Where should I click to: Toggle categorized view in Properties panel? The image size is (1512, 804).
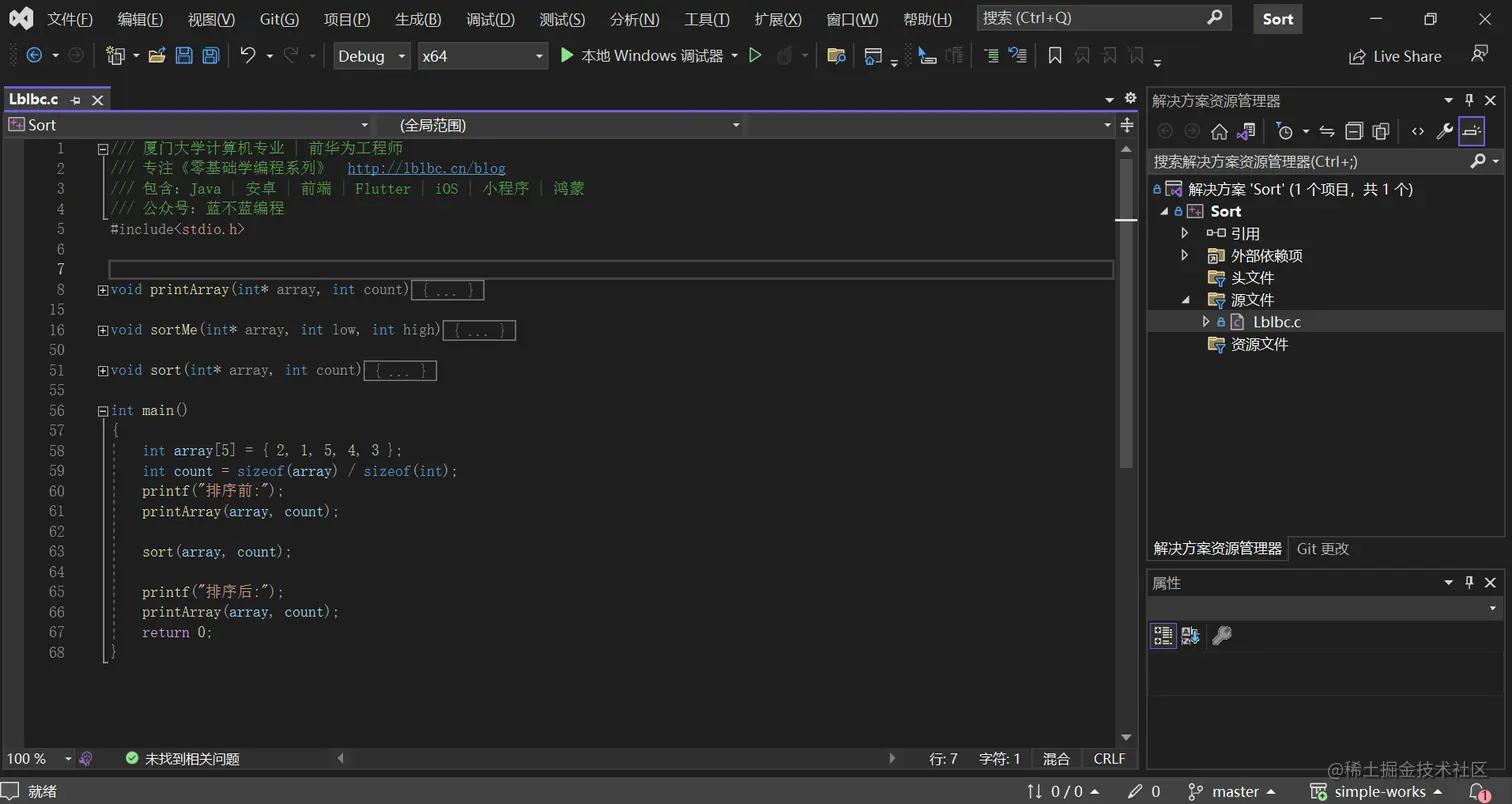[x=1163, y=635]
